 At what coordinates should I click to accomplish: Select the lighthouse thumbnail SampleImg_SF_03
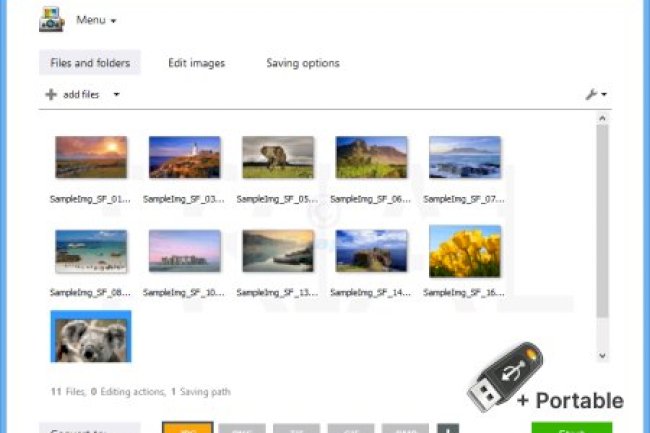[184, 157]
